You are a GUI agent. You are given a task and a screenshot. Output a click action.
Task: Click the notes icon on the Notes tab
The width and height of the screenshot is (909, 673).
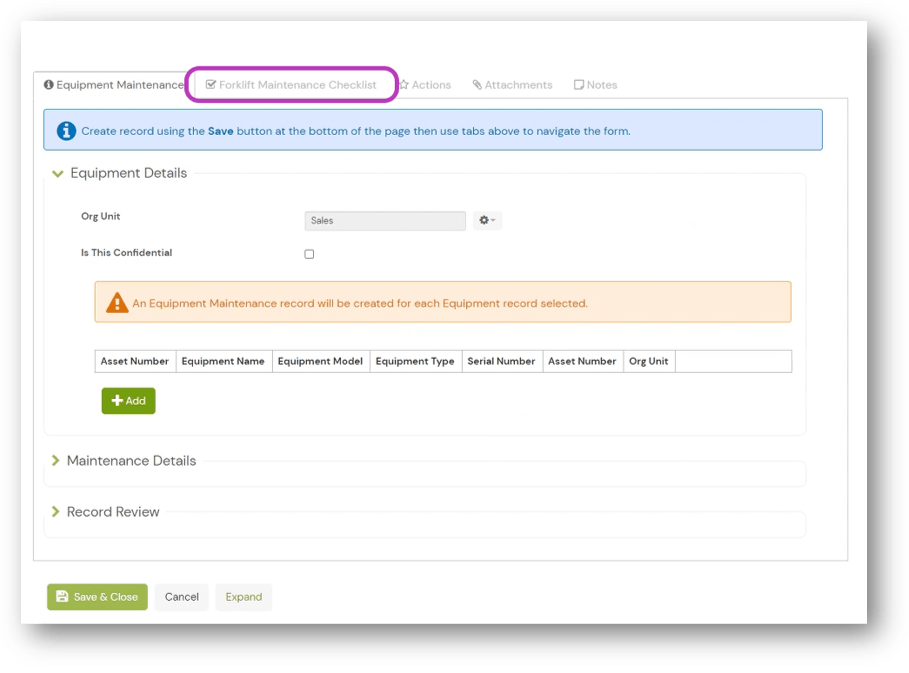click(578, 85)
